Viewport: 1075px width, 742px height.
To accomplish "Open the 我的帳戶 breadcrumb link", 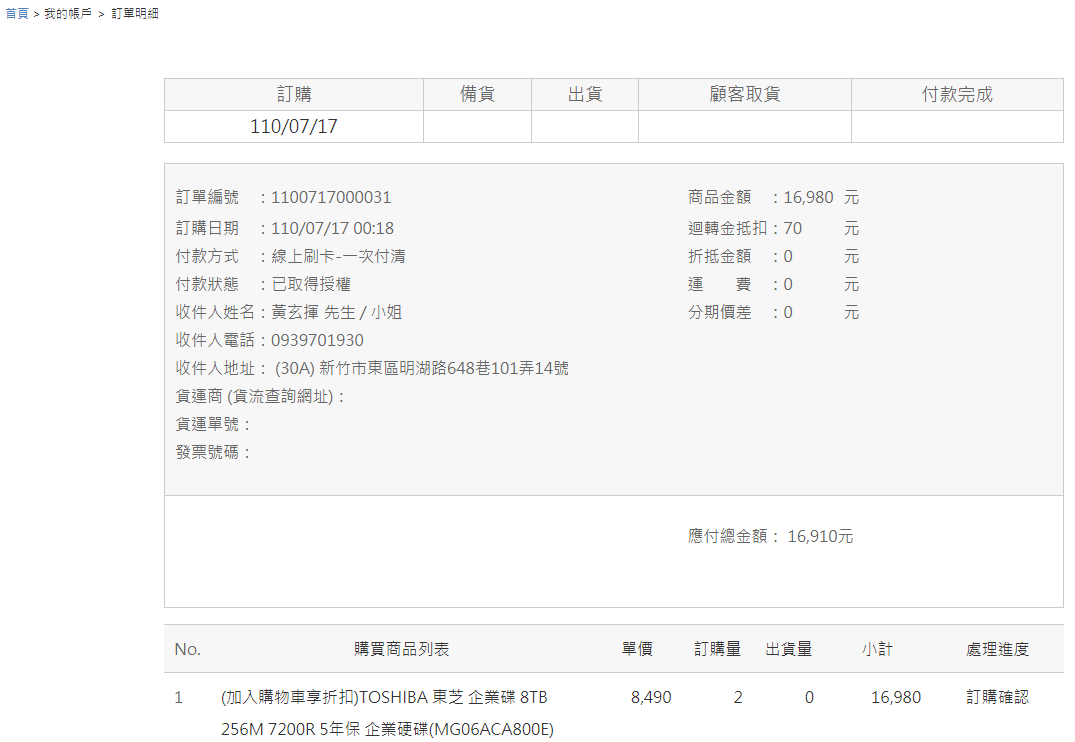I will click(x=68, y=14).
